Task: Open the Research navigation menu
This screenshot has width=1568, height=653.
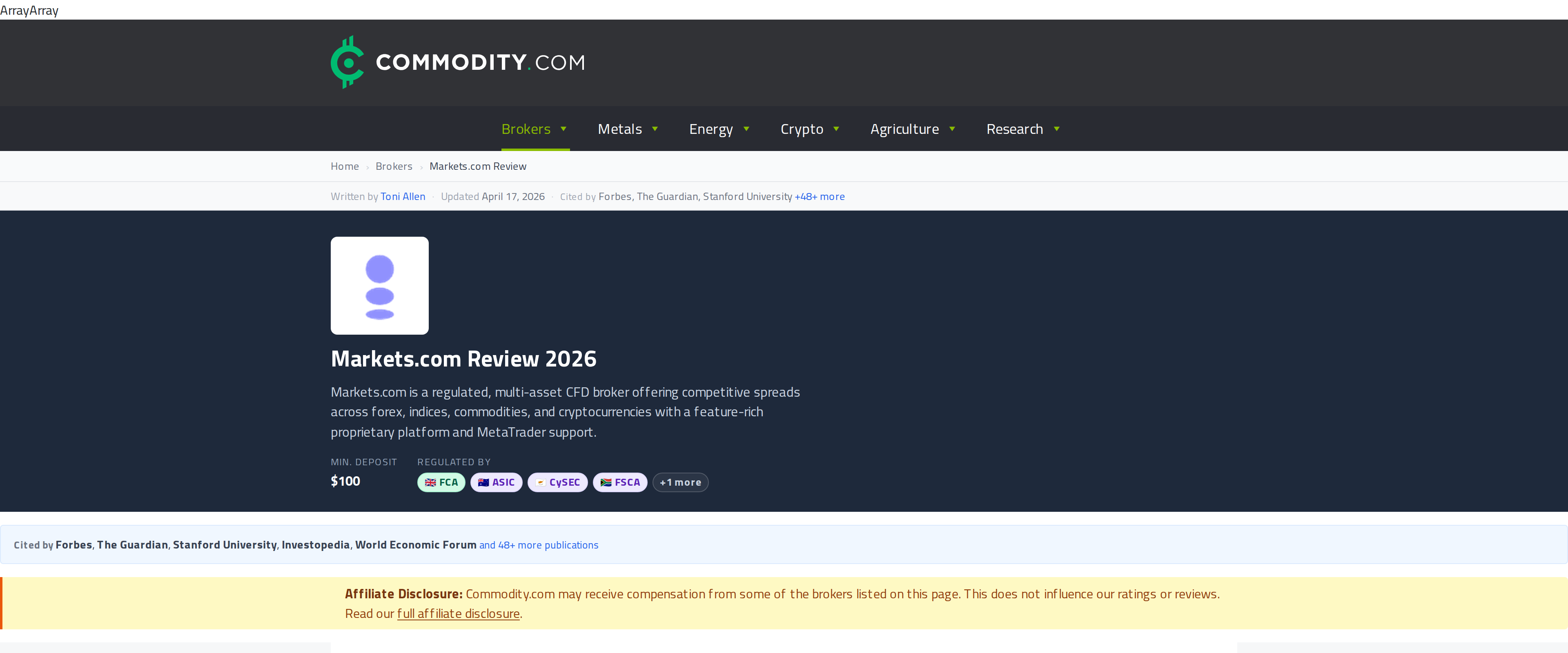Action: (1015, 129)
